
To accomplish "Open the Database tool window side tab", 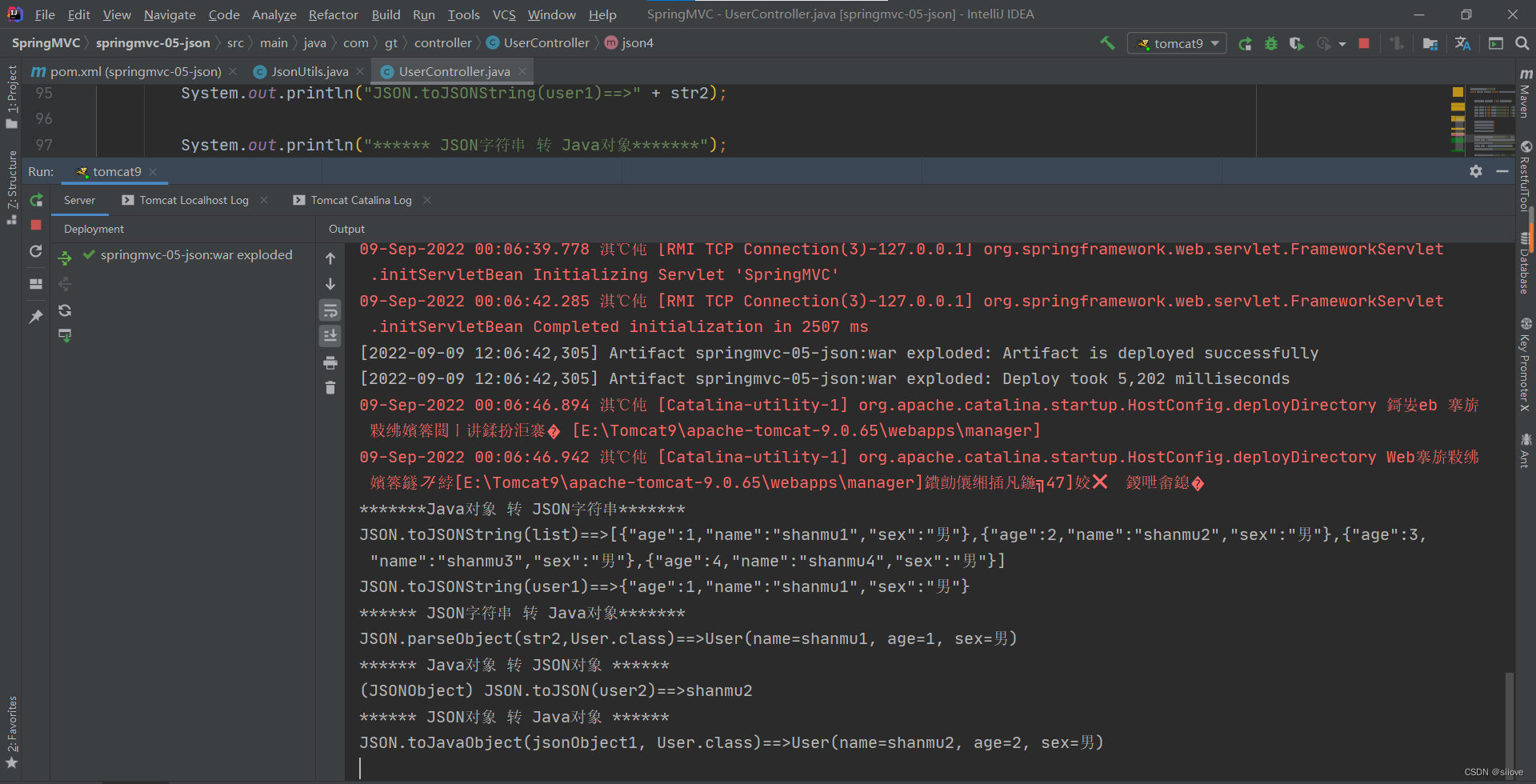I will 1526,262.
